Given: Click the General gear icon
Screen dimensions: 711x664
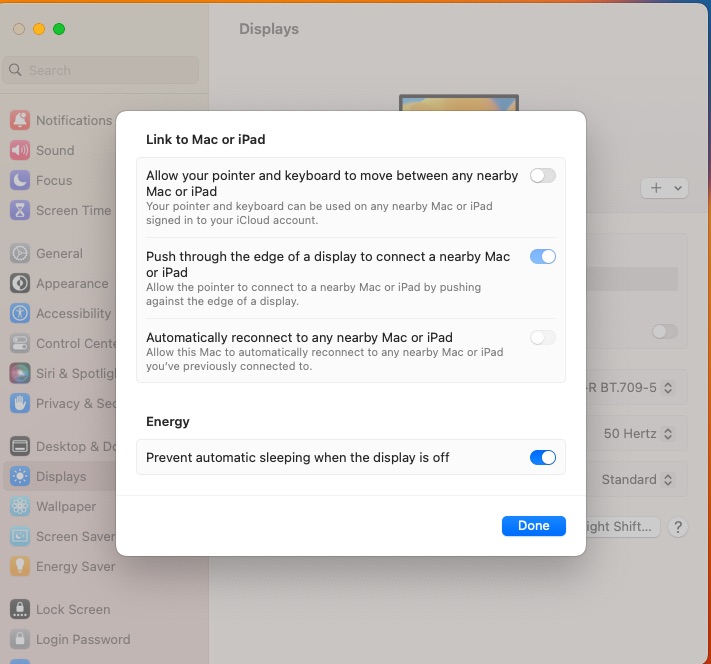Looking at the screenshot, I should pyautogui.click(x=20, y=253).
